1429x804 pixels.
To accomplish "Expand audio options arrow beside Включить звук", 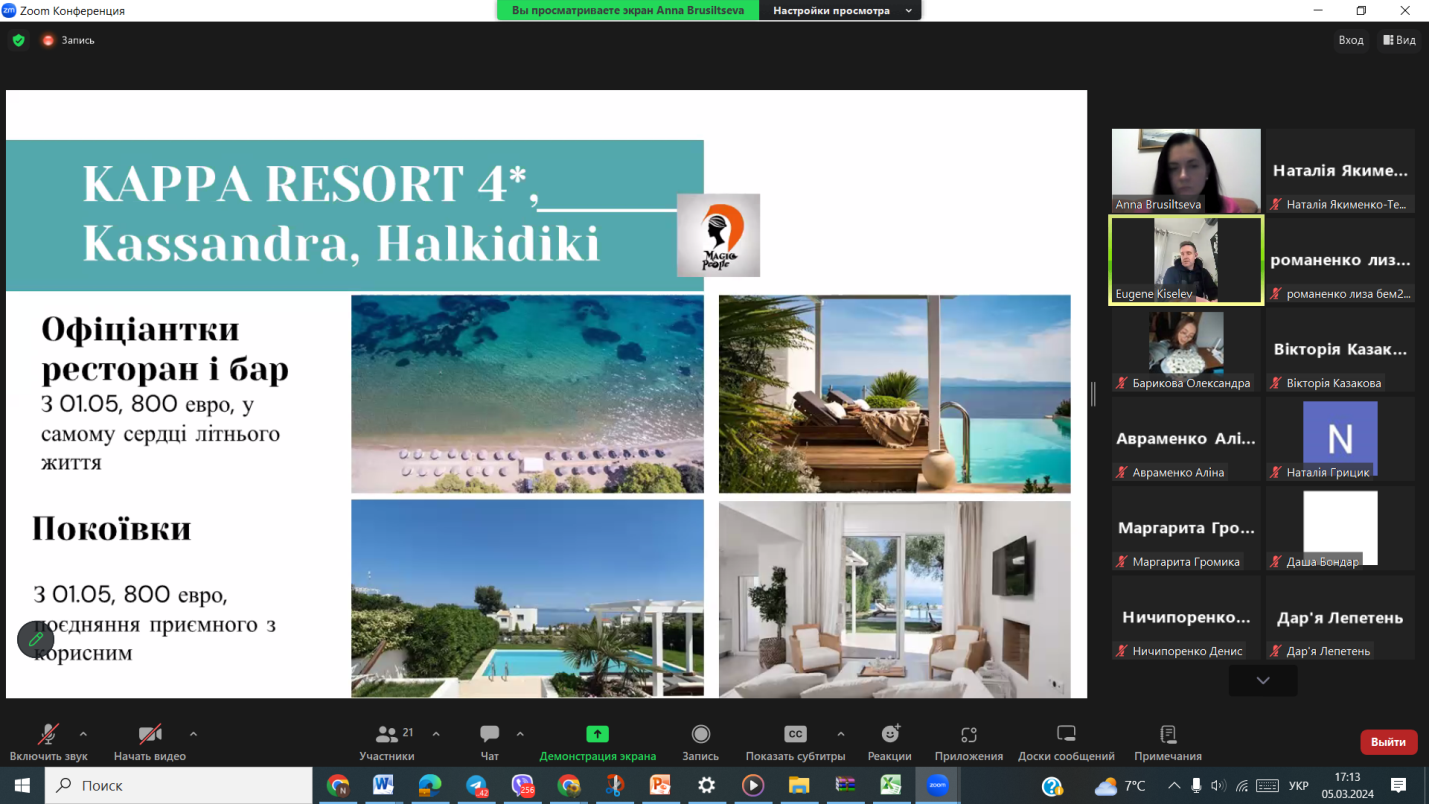I will (x=83, y=734).
